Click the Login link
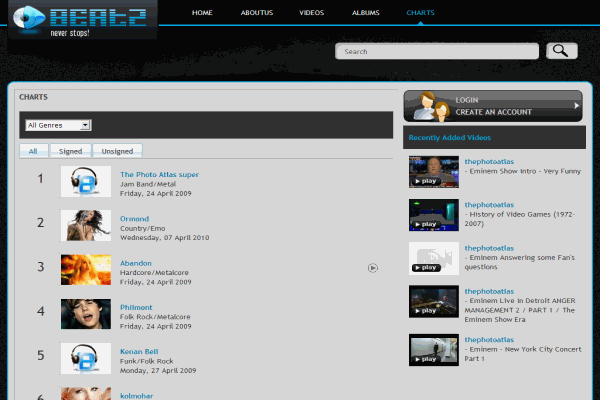Image resolution: width=600 pixels, height=400 pixels. click(x=466, y=100)
